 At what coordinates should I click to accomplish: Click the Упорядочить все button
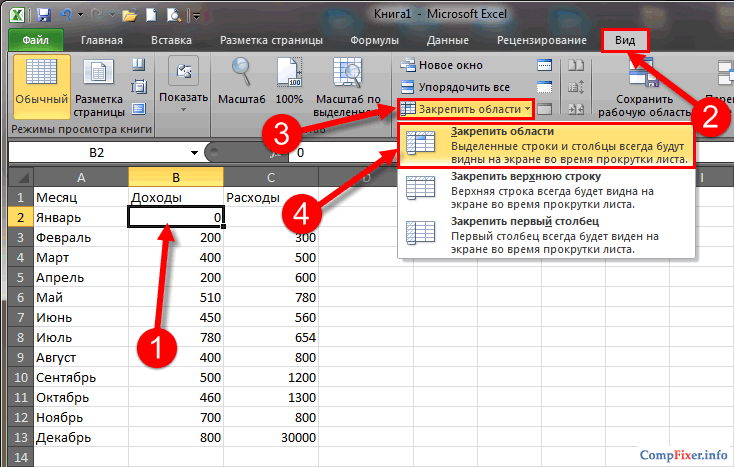tap(455, 87)
